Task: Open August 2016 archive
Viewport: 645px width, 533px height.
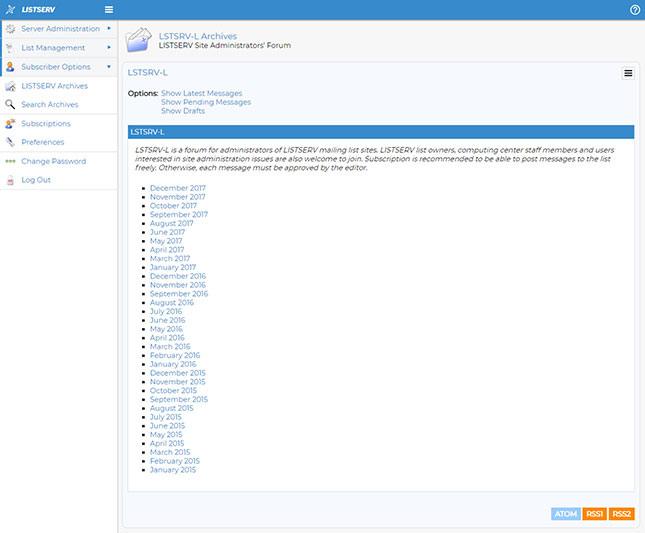Action: [x=172, y=302]
